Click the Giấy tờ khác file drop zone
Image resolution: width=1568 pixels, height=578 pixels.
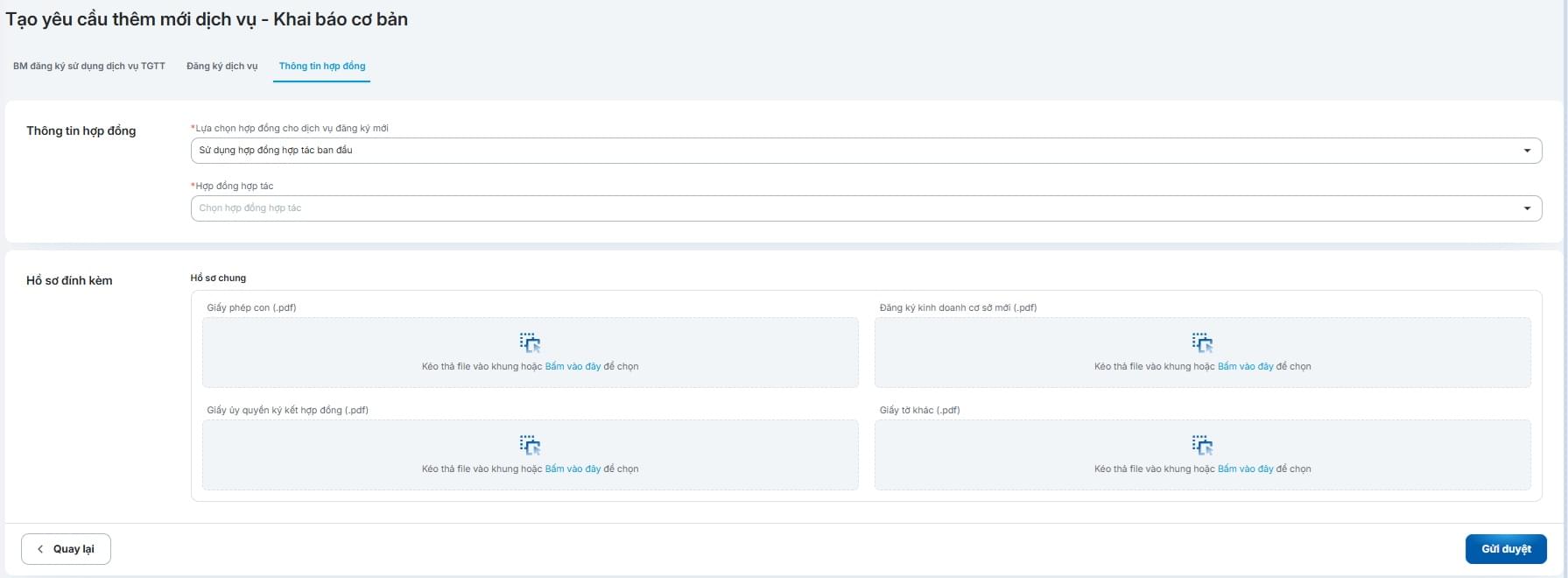tap(1007, 455)
